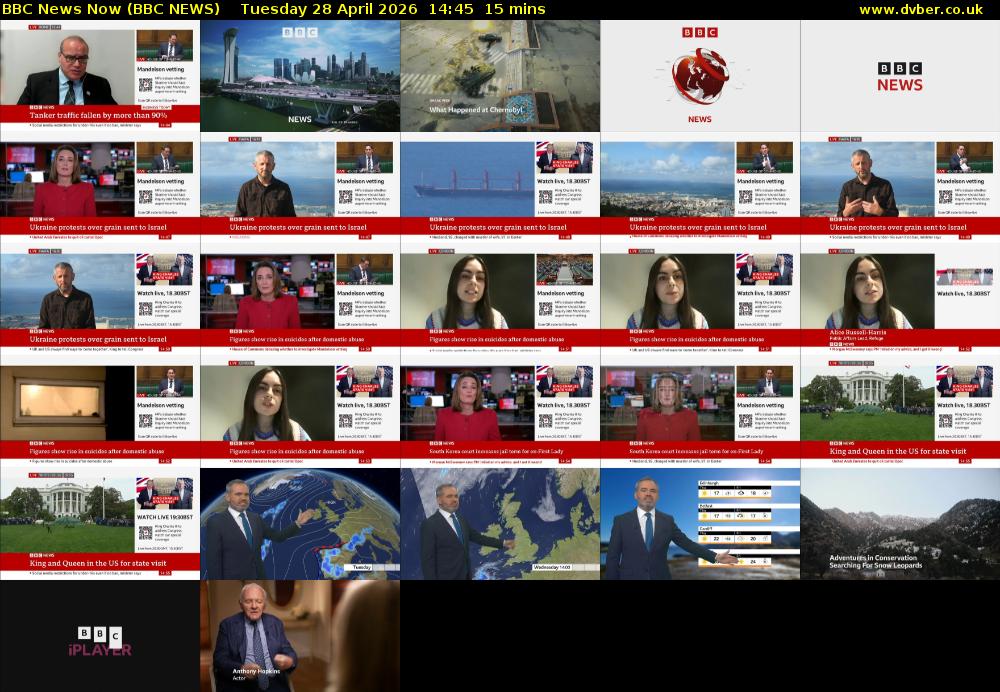Image resolution: width=1000 pixels, height=692 pixels.
Task: Open the www.dvber.co.uk link in the header
Action: (920, 10)
